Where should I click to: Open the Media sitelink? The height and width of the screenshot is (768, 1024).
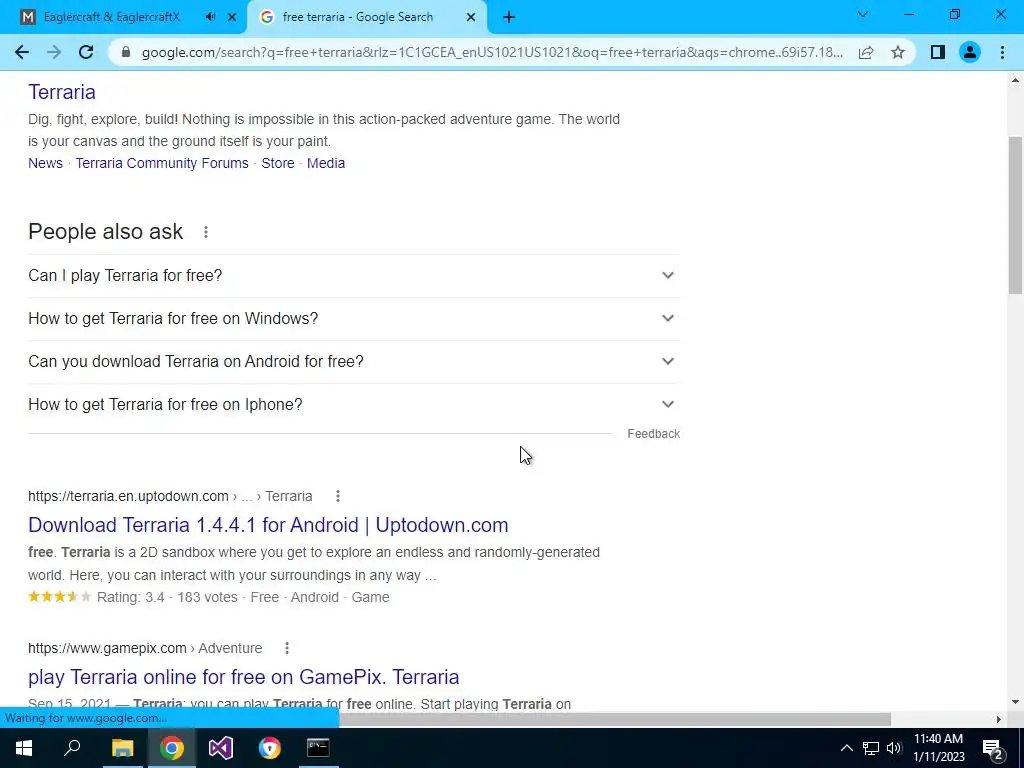326,163
